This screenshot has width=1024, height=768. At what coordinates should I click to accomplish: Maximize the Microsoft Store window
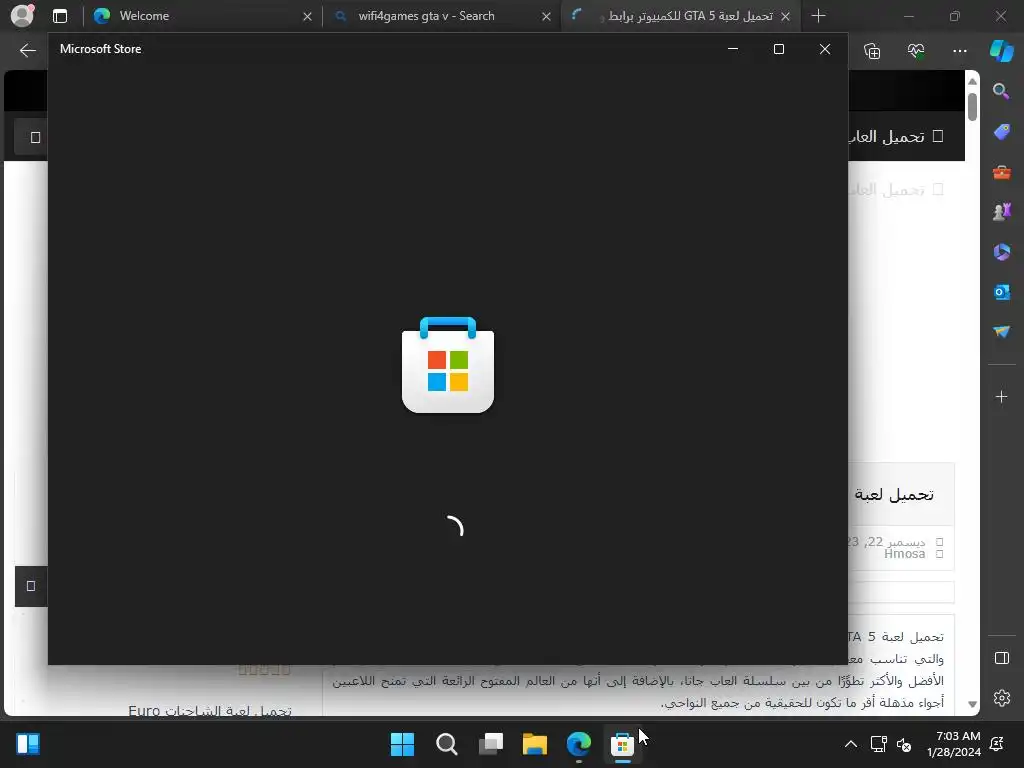click(x=778, y=49)
